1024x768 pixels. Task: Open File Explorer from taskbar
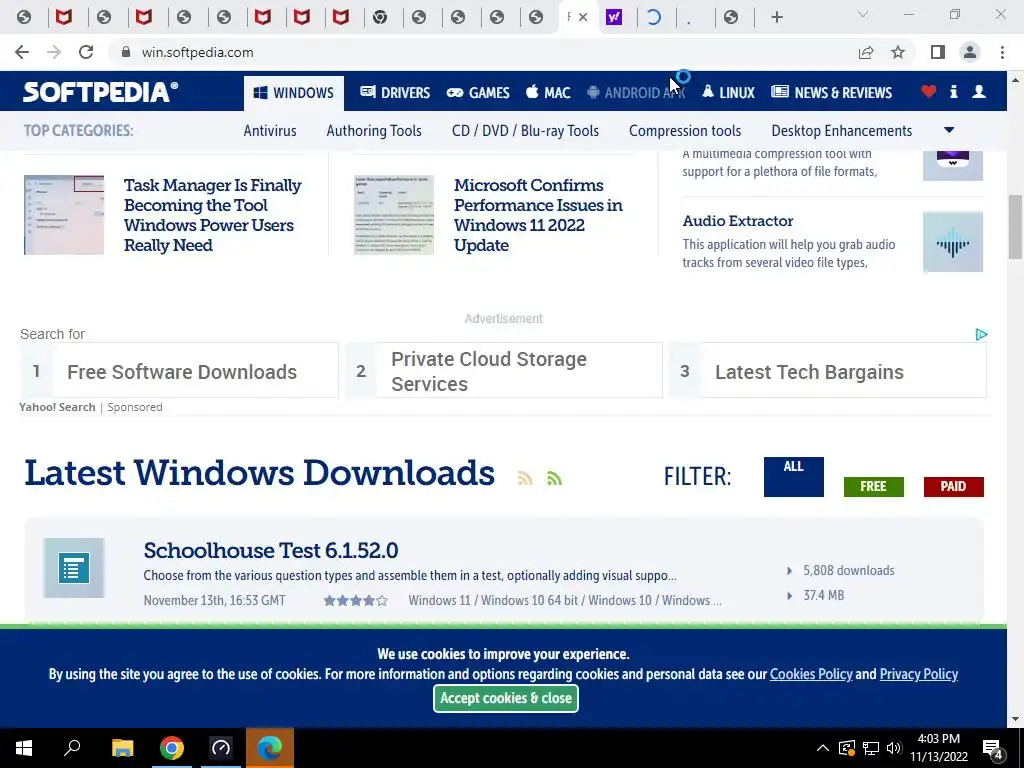pos(122,748)
